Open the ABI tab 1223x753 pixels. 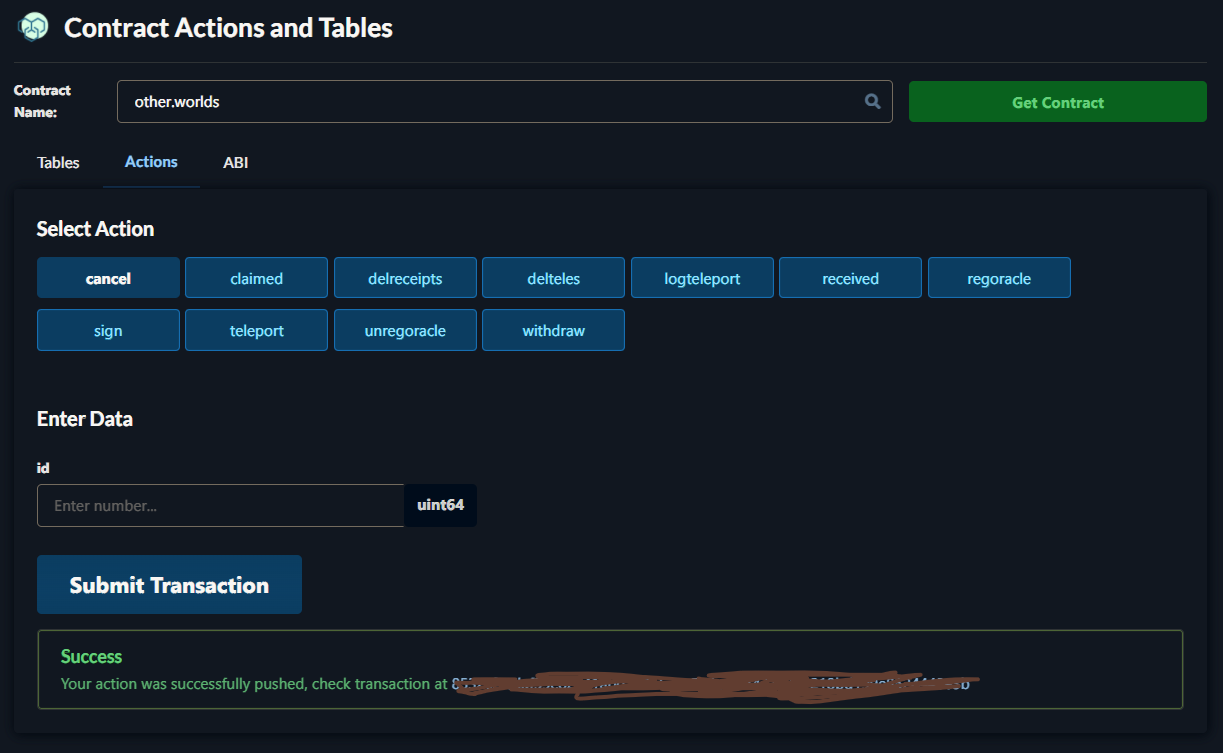tap(235, 162)
